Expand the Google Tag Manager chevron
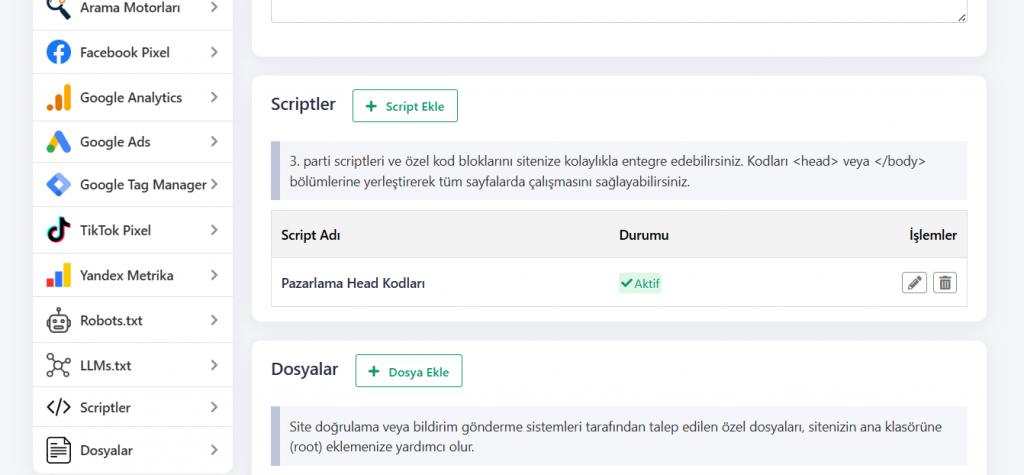 pos(214,185)
